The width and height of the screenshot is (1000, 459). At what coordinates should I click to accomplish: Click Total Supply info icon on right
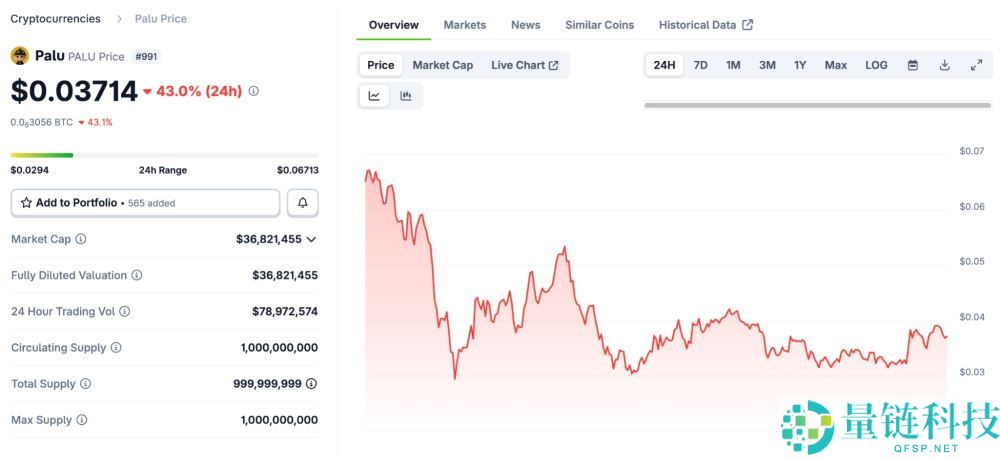[x=312, y=384]
